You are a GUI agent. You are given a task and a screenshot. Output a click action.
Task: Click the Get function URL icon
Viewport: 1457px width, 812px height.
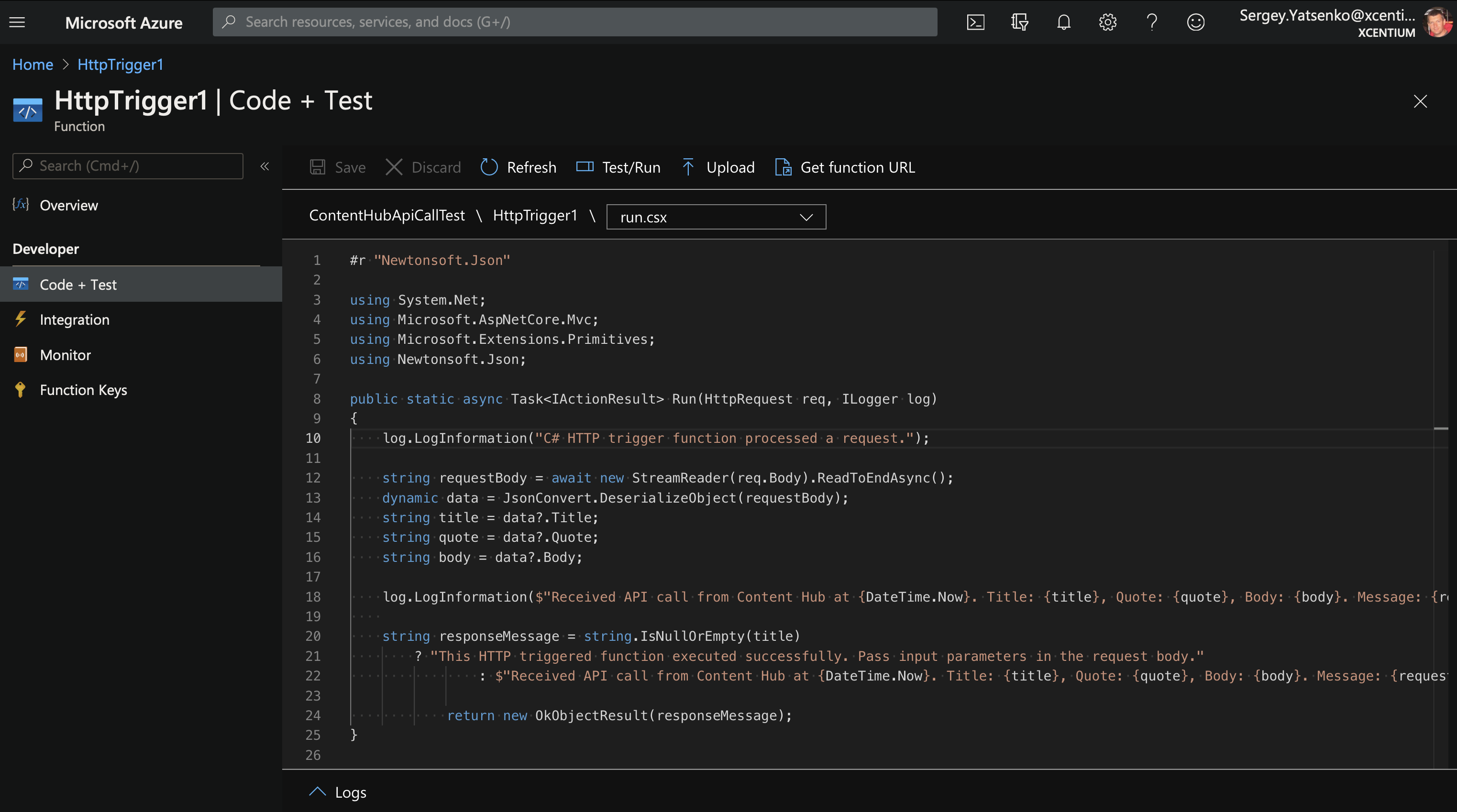click(783, 167)
